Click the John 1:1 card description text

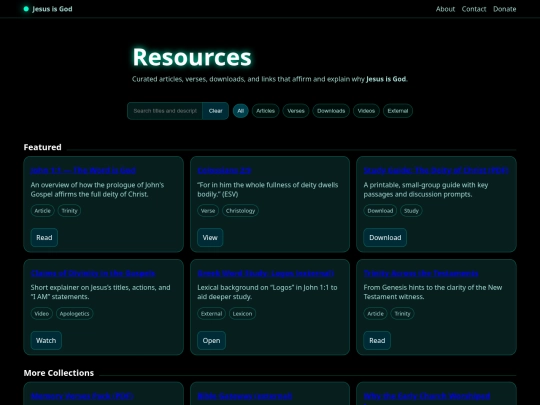coord(97,189)
